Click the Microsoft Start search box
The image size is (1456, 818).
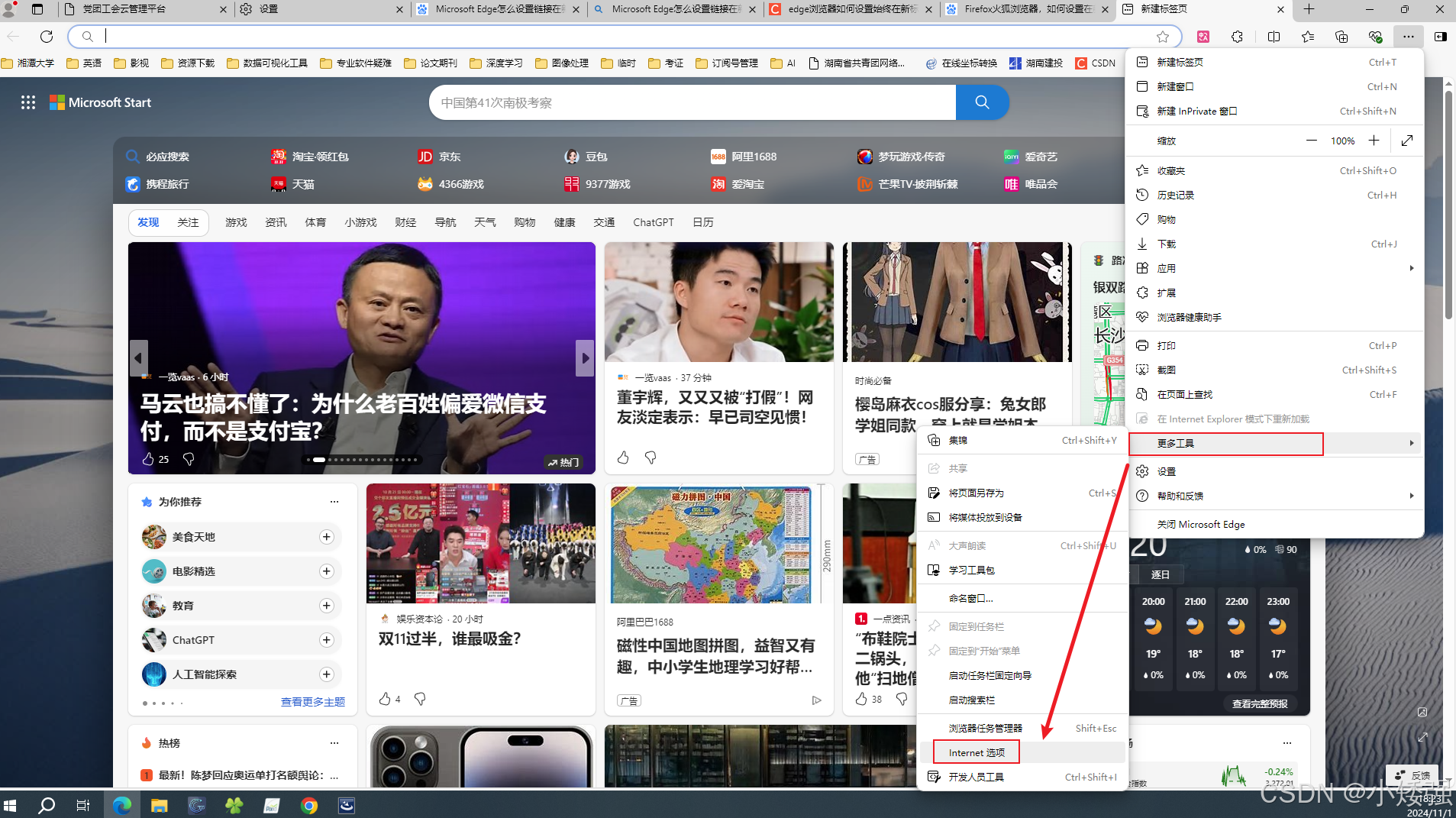coord(692,102)
